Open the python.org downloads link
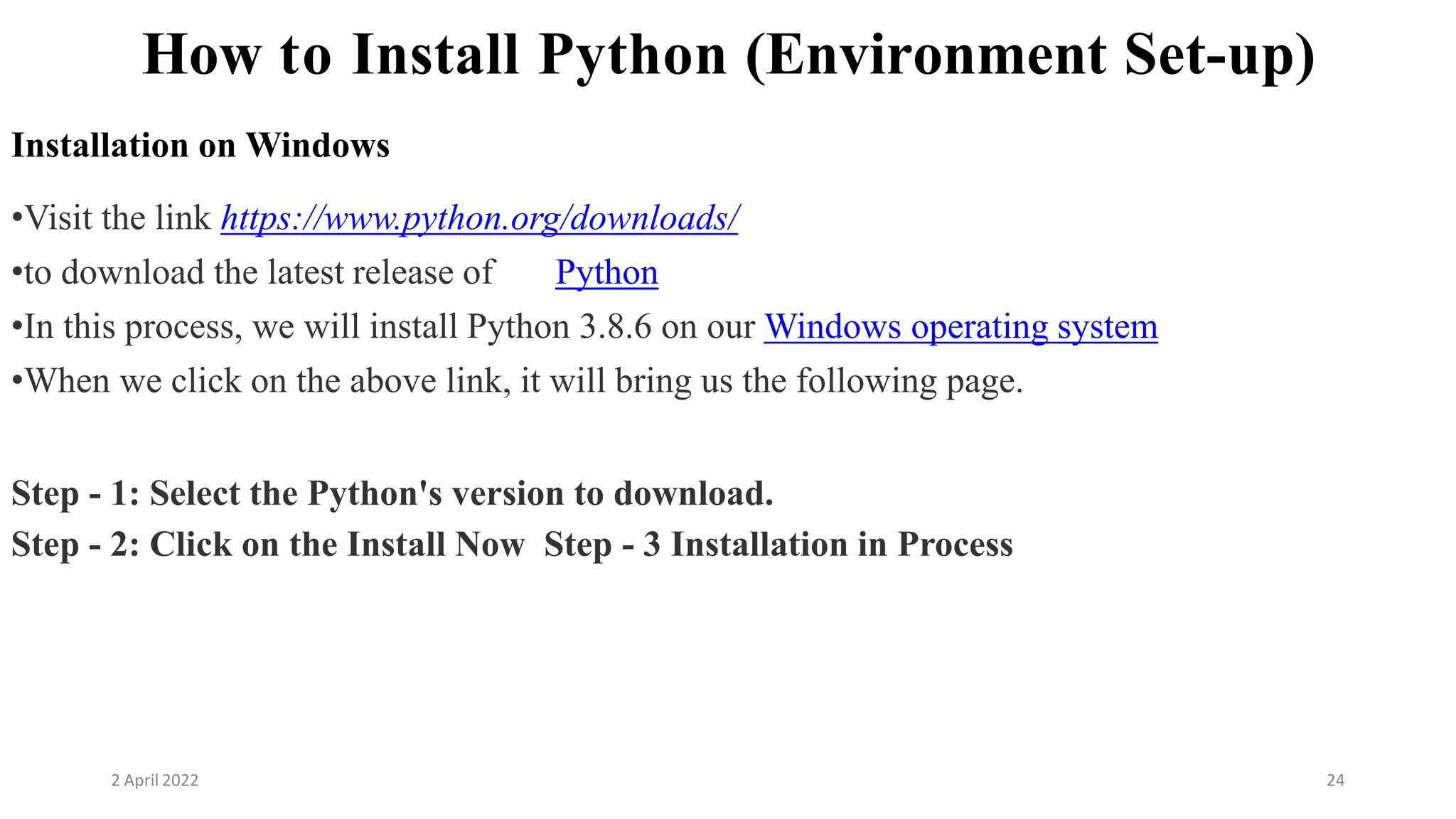 click(x=479, y=218)
